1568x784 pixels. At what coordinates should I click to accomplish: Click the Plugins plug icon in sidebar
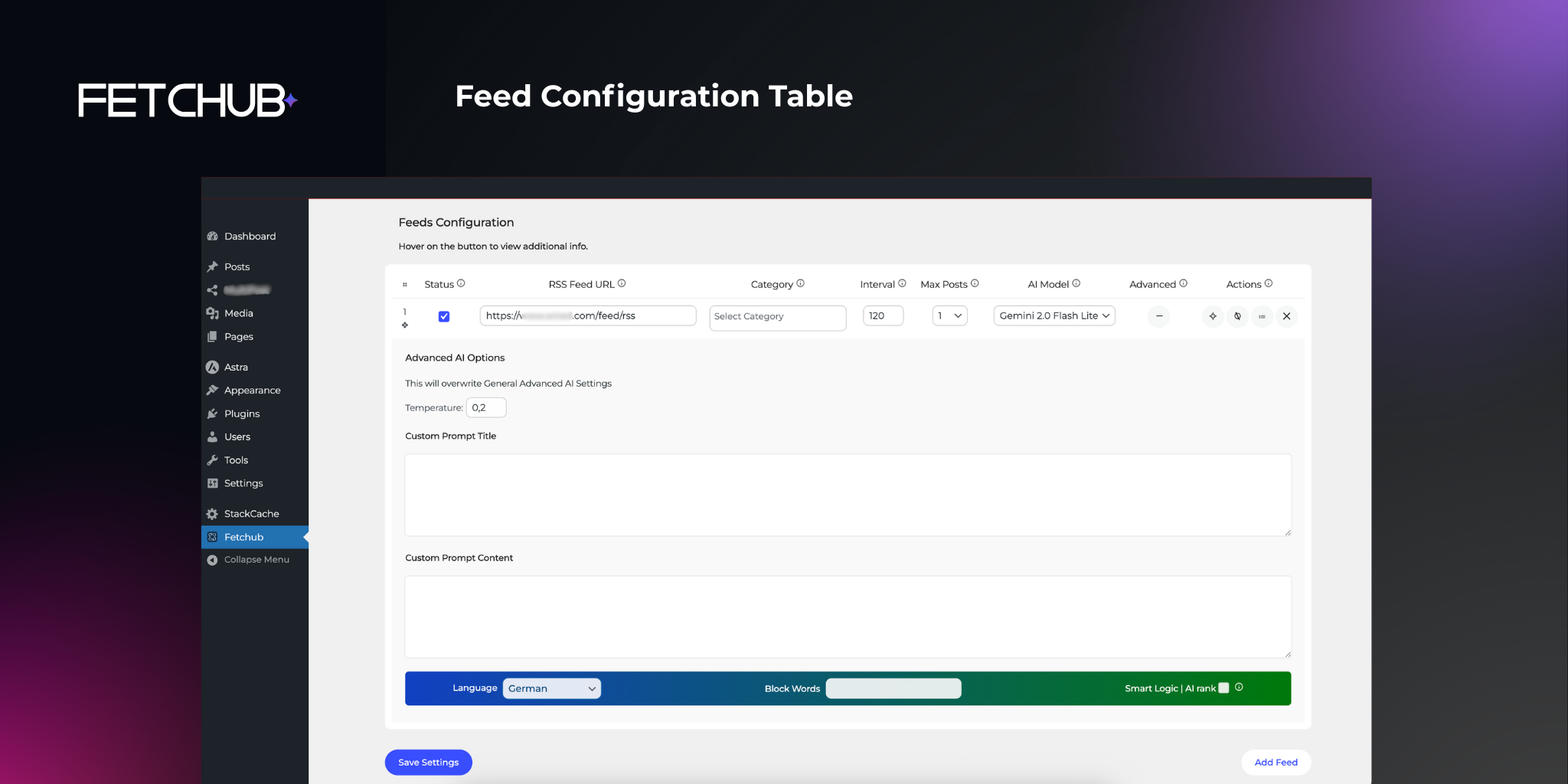click(212, 413)
